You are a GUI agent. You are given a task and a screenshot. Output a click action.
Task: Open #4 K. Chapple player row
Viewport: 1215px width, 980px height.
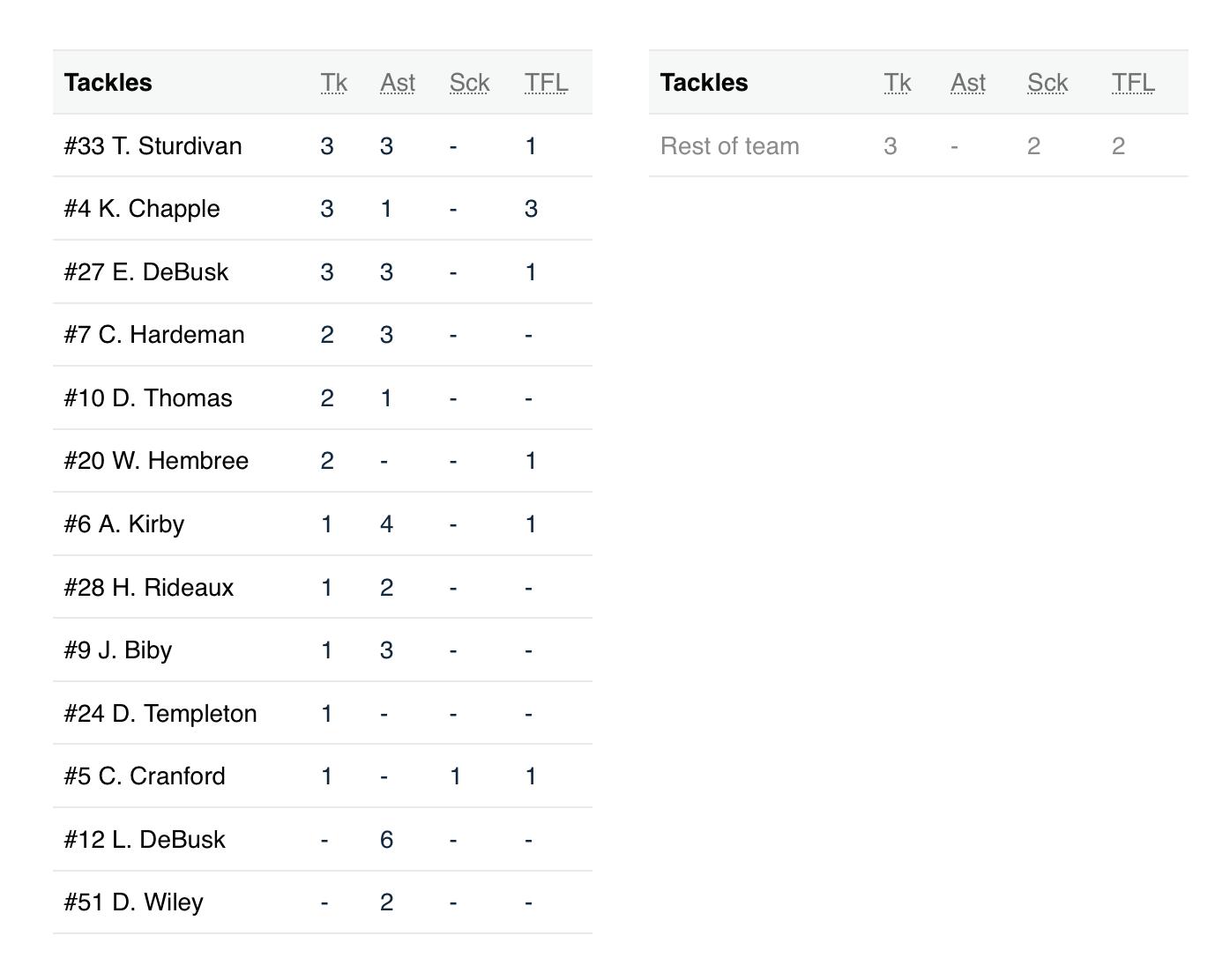[142, 209]
